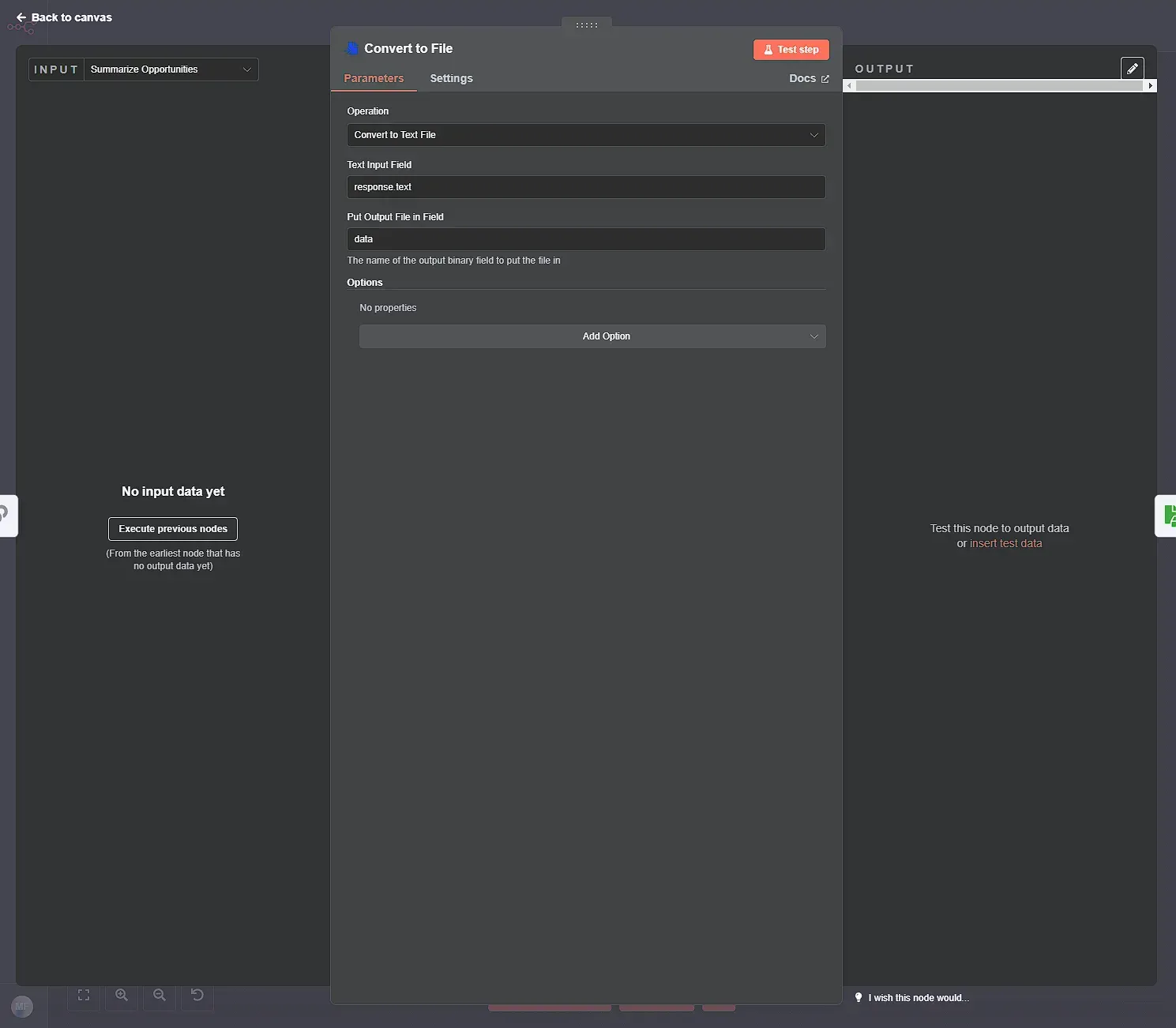Click the zoom in magnifier icon
The height and width of the screenshot is (1028, 1176).
(x=122, y=995)
